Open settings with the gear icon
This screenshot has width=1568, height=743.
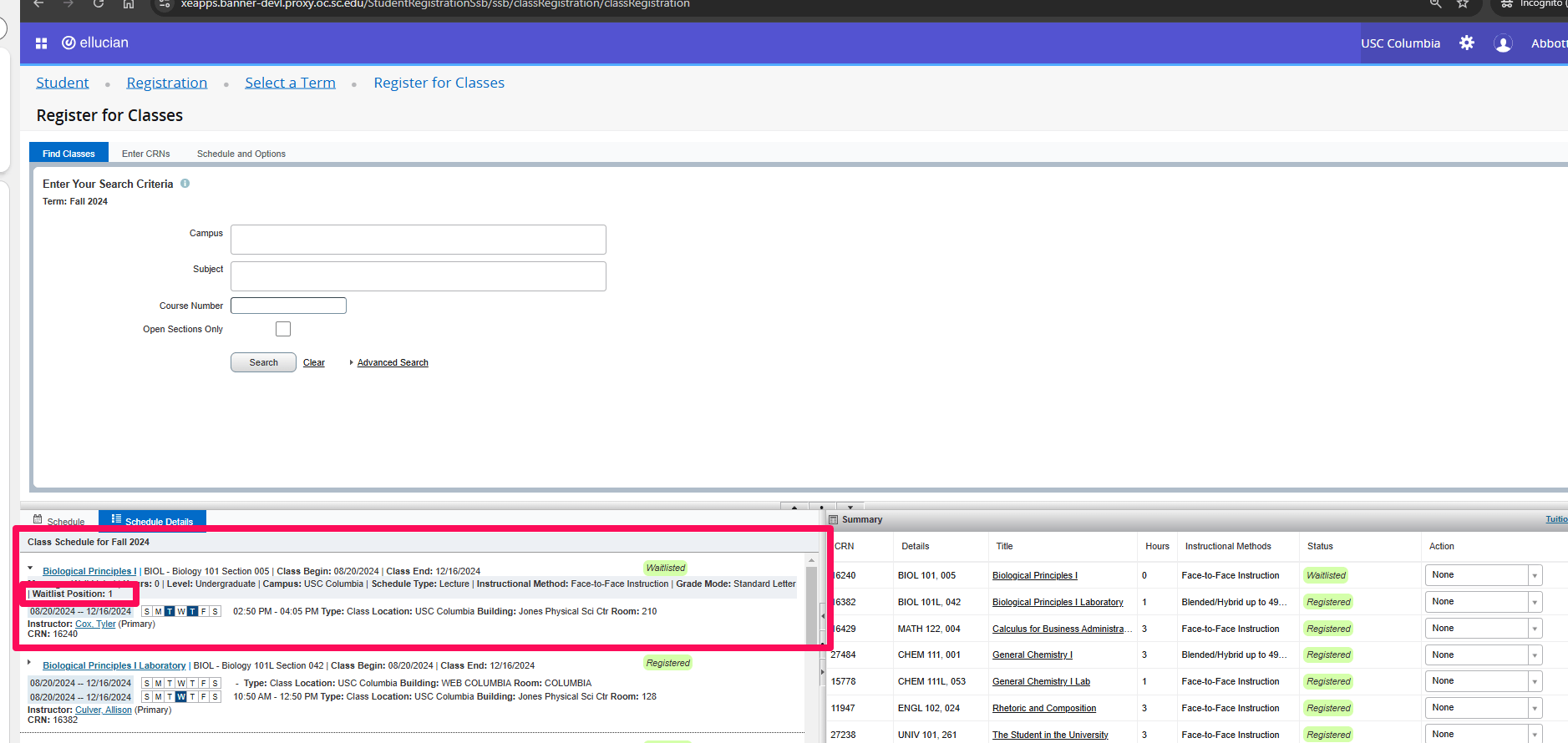click(1467, 43)
